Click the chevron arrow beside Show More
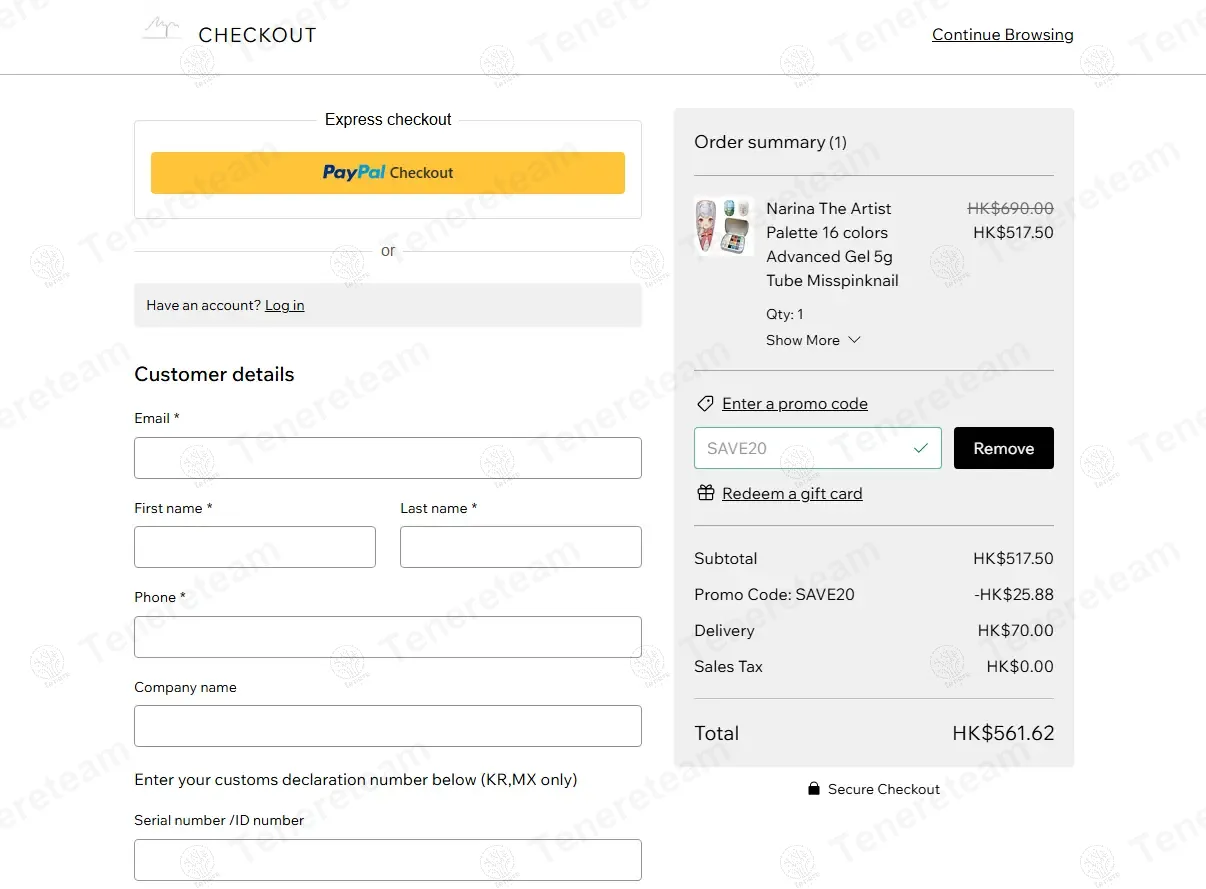 [x=854, y=340]
